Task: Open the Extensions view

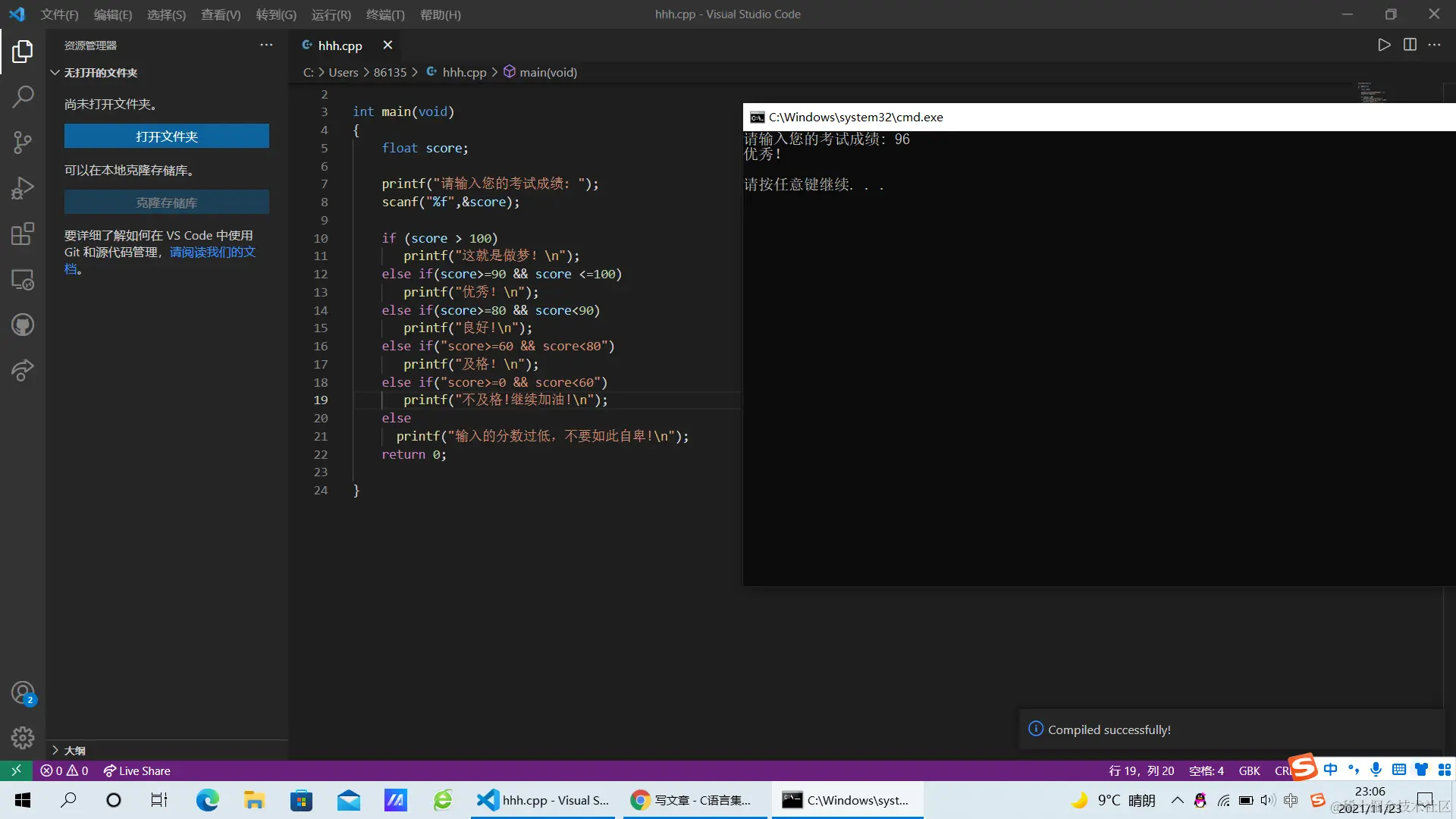Action: tap(23, 234)
